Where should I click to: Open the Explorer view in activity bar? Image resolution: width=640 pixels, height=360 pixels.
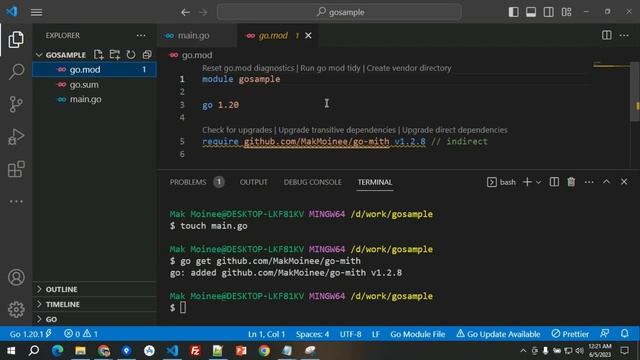16,40
